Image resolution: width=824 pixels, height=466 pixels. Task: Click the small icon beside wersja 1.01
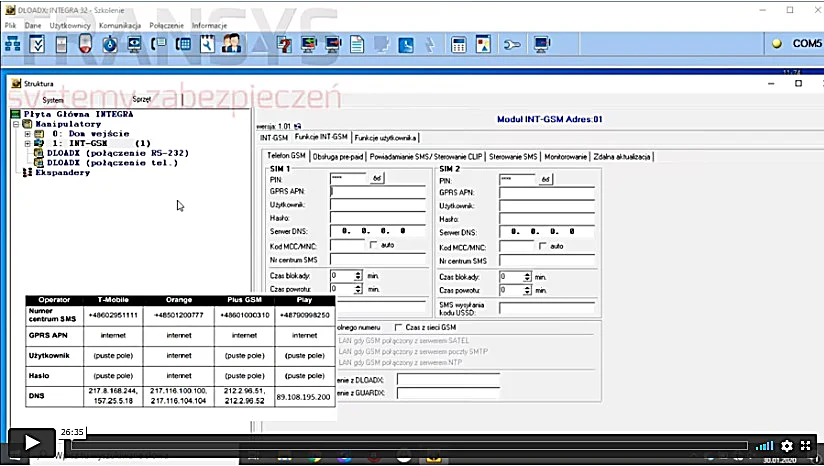coord(297,126)
